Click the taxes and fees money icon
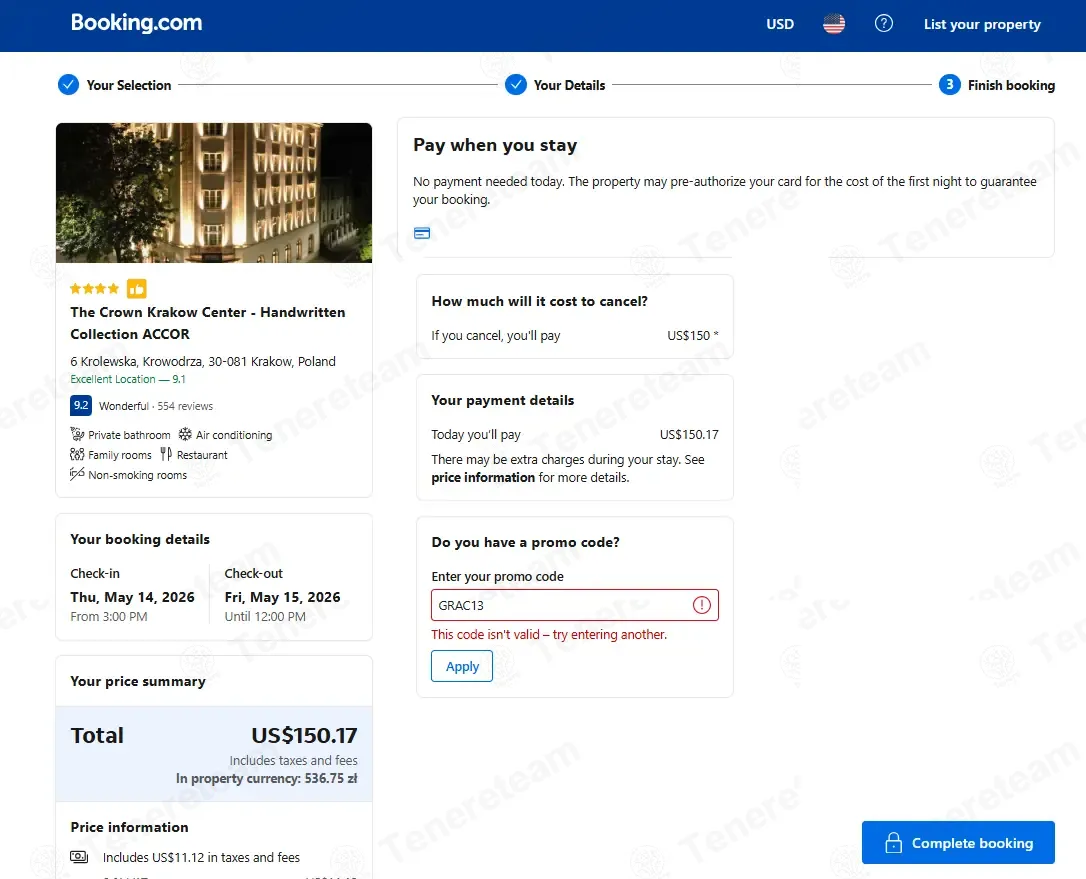The width and height of the screenshot is (1086, 879). [x=79, y=857]
